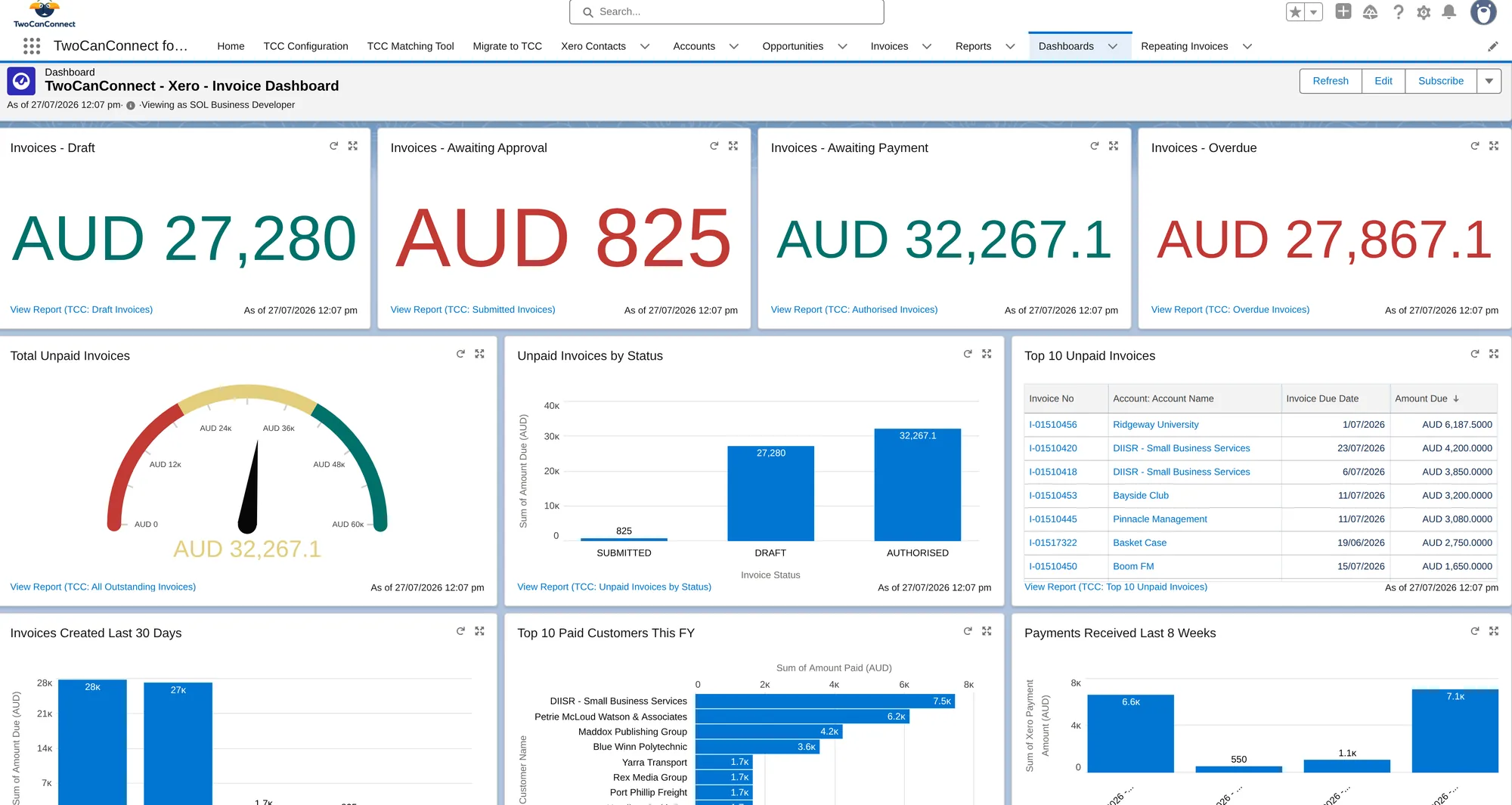
Task: Open the Repeating Invoices tab dropdown chevron
Action: 1247,46
